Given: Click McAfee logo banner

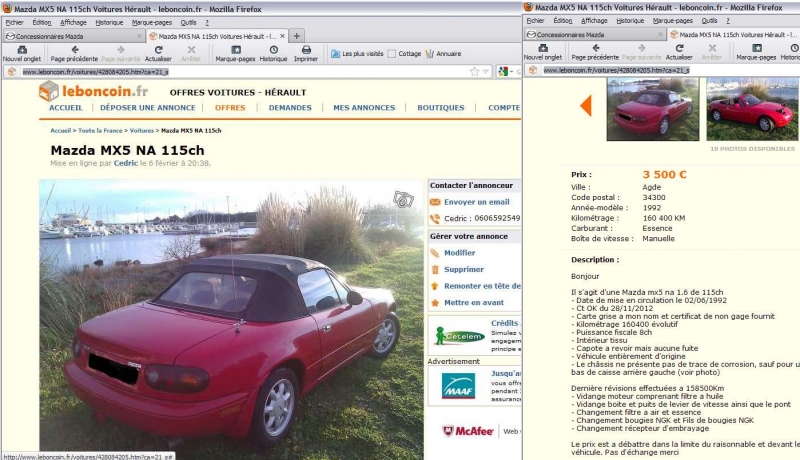Looking at the screenshot, I should click(x=468, y=431).
